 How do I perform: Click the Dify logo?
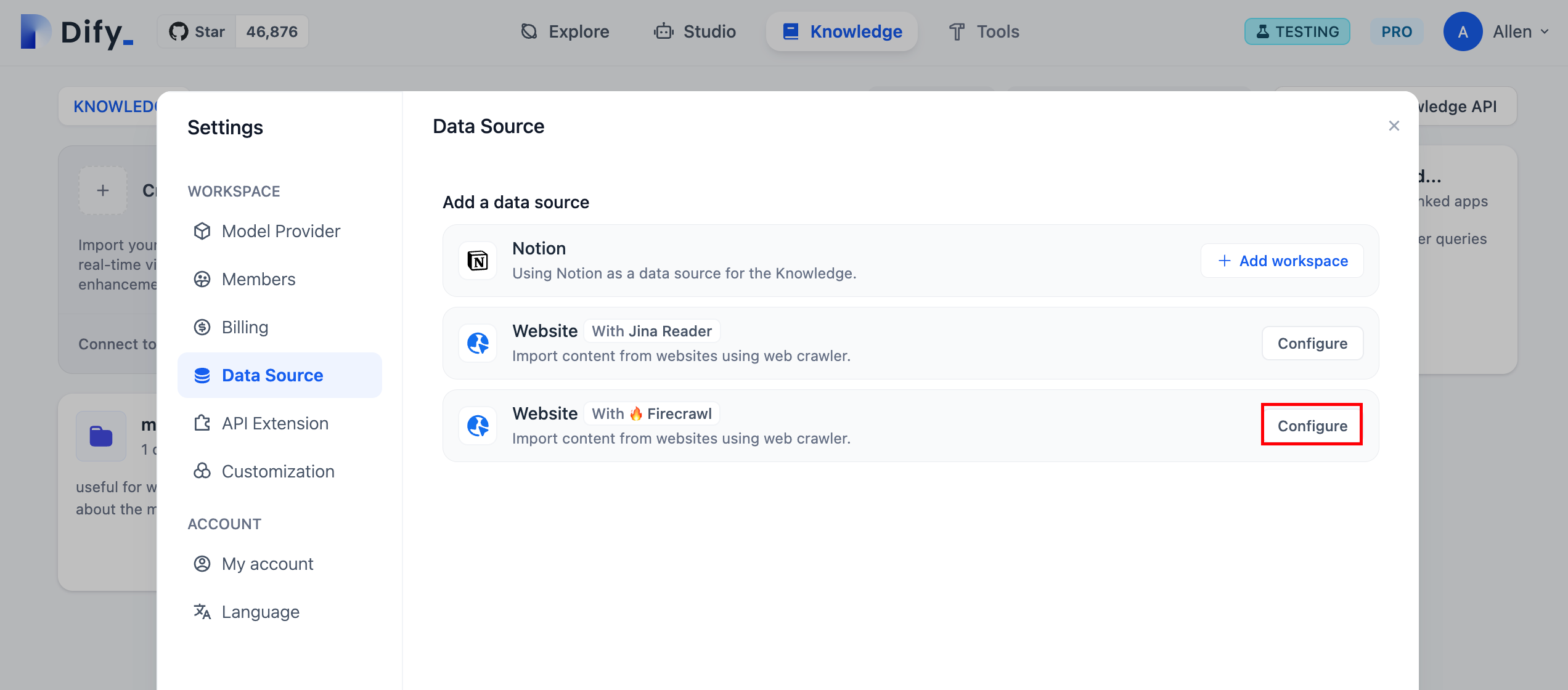point(77,31)
